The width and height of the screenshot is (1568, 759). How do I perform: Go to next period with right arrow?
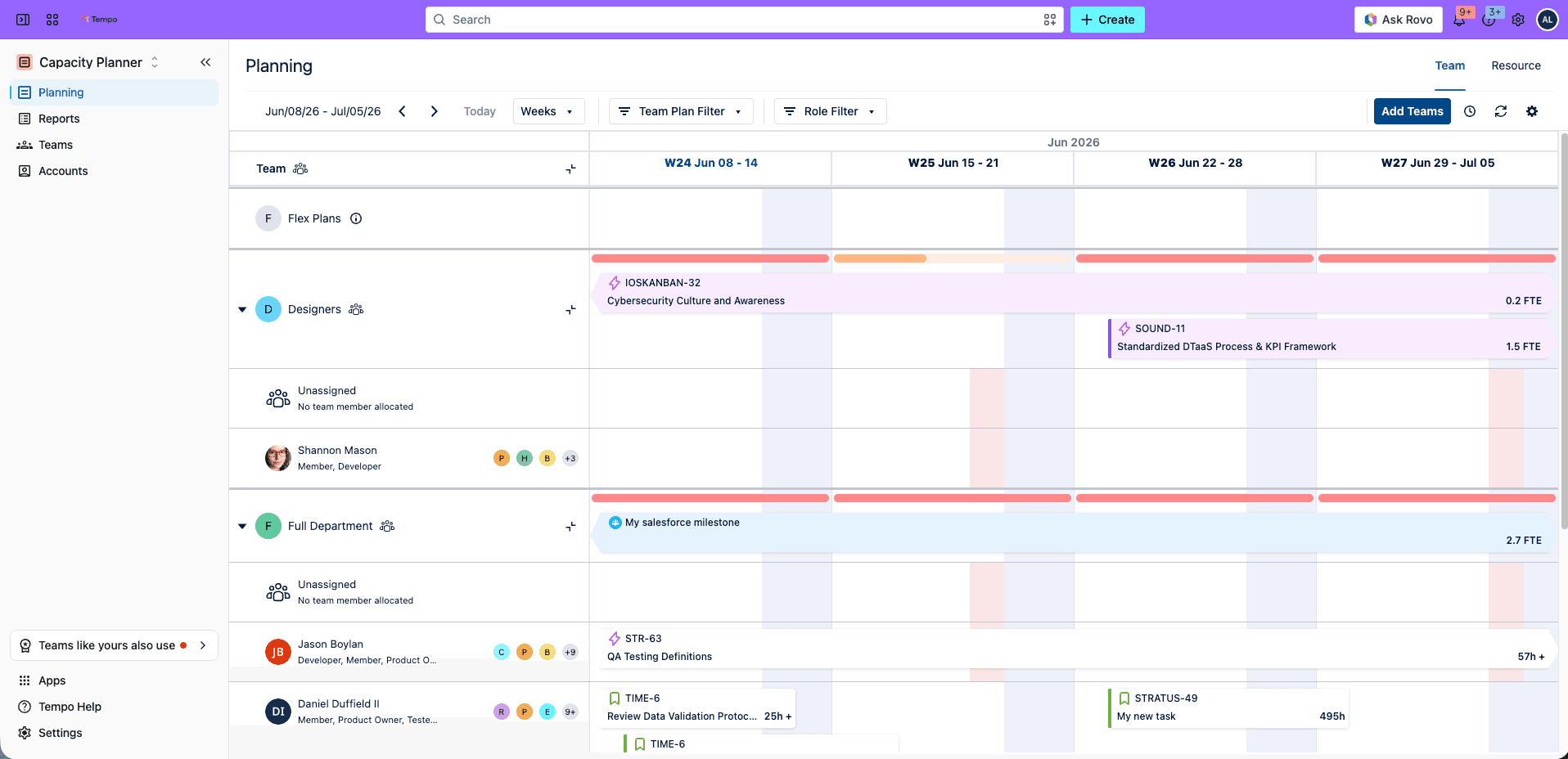click(x=434, y=111)
